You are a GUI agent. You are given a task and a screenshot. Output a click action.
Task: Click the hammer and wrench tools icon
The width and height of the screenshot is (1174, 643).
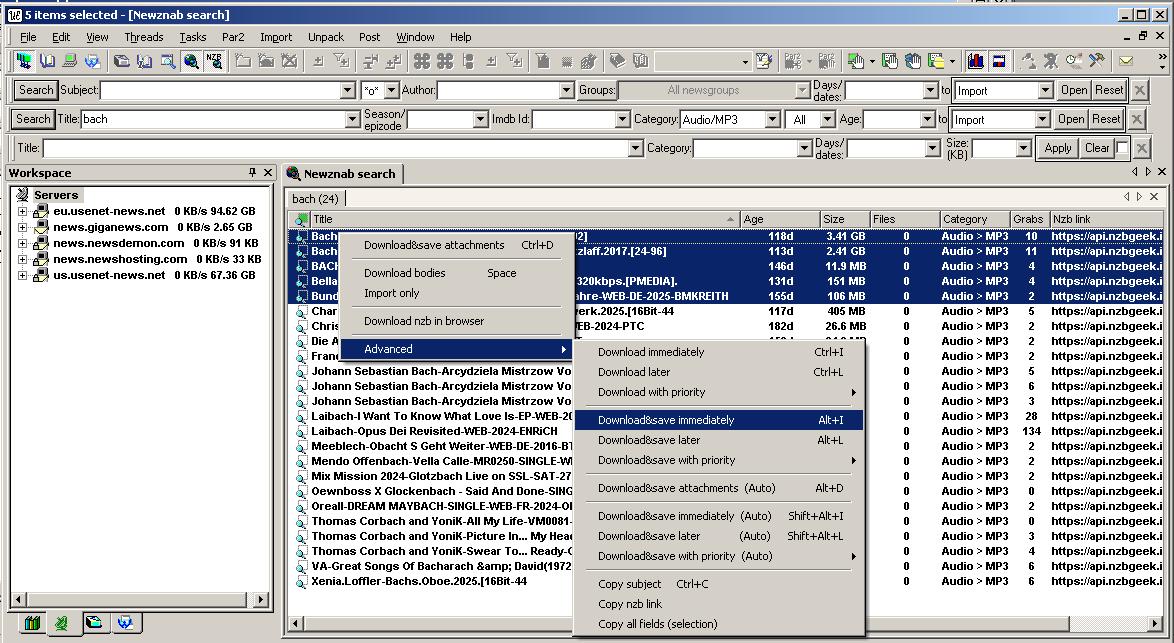(x=1097, y=61)
